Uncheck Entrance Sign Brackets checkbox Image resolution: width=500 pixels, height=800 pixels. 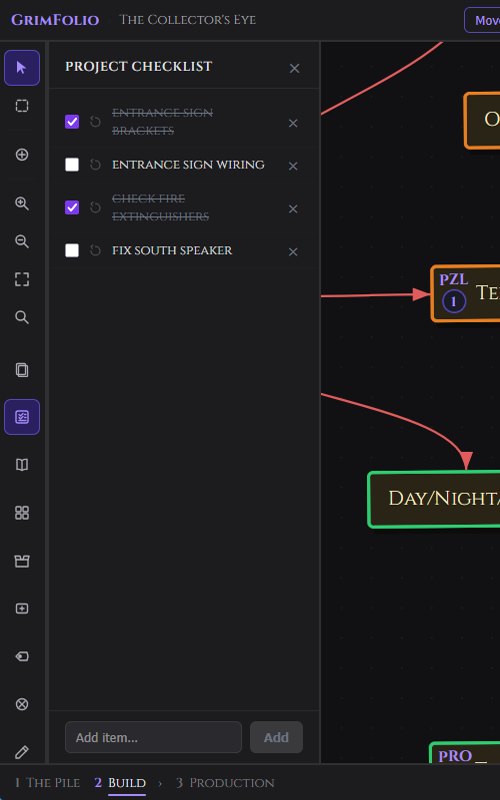pyautogui.click(x=72, y=122)
